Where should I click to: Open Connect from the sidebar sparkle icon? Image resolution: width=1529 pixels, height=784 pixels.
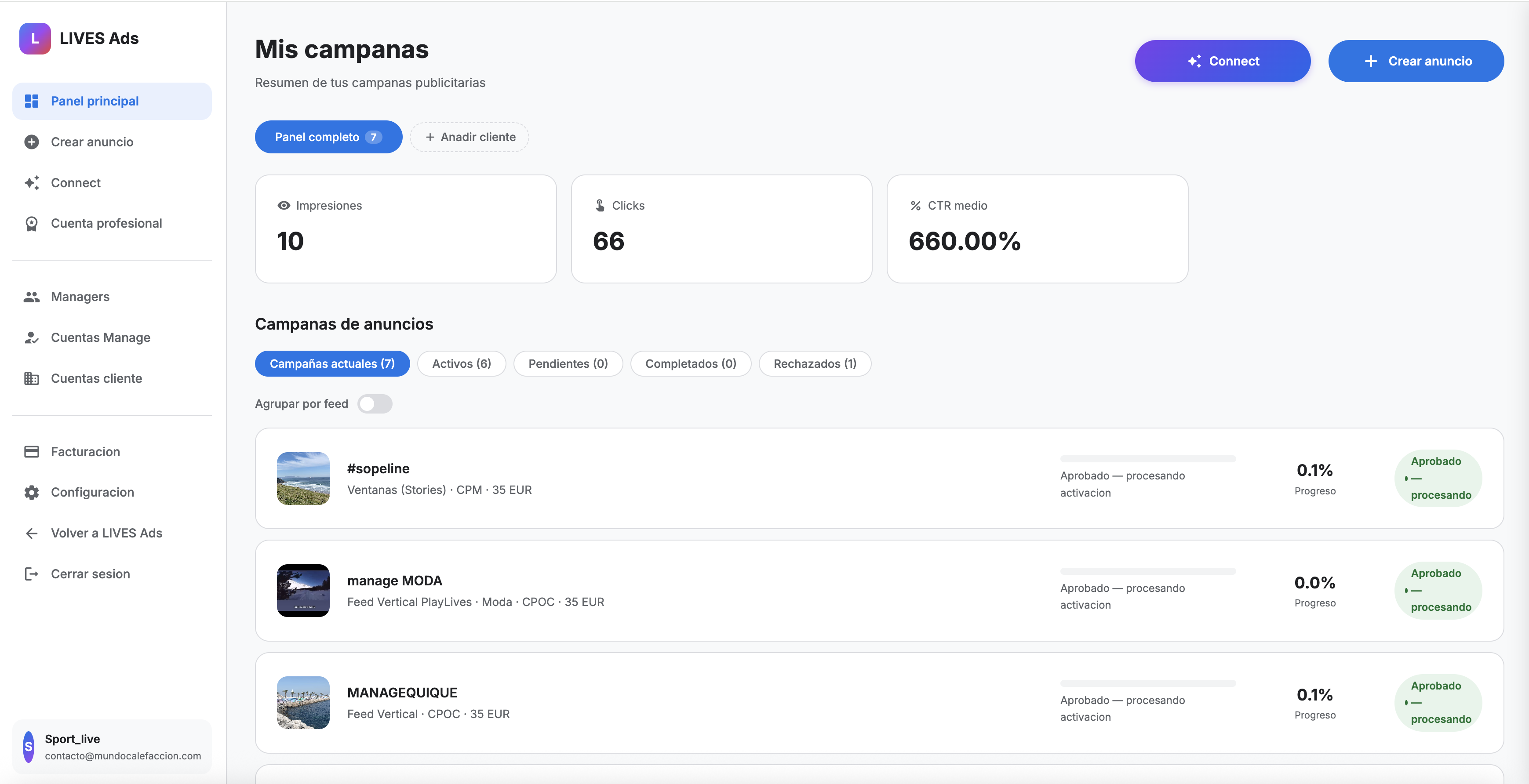click(x=32, y=183)
